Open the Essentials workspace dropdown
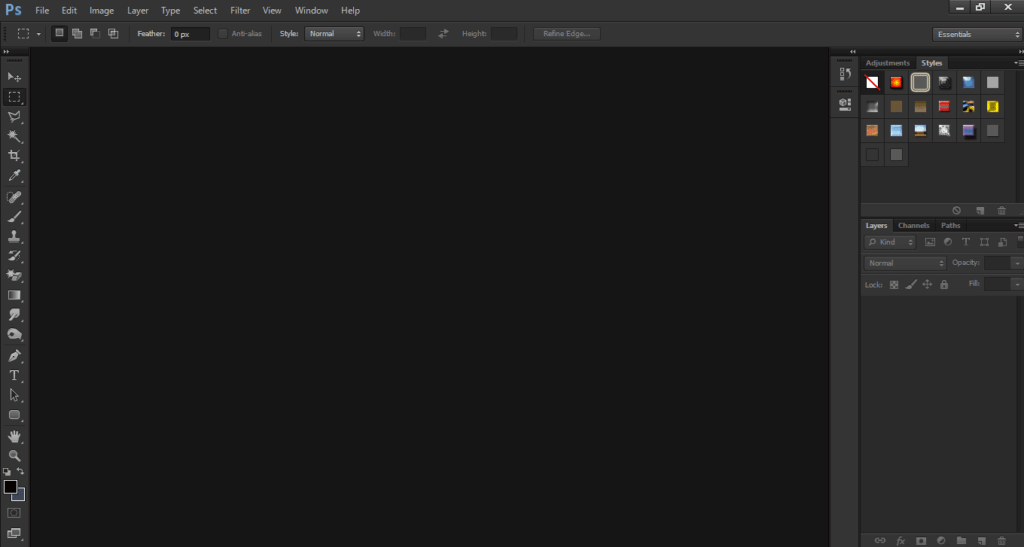1024x547 pixels. 976,34
